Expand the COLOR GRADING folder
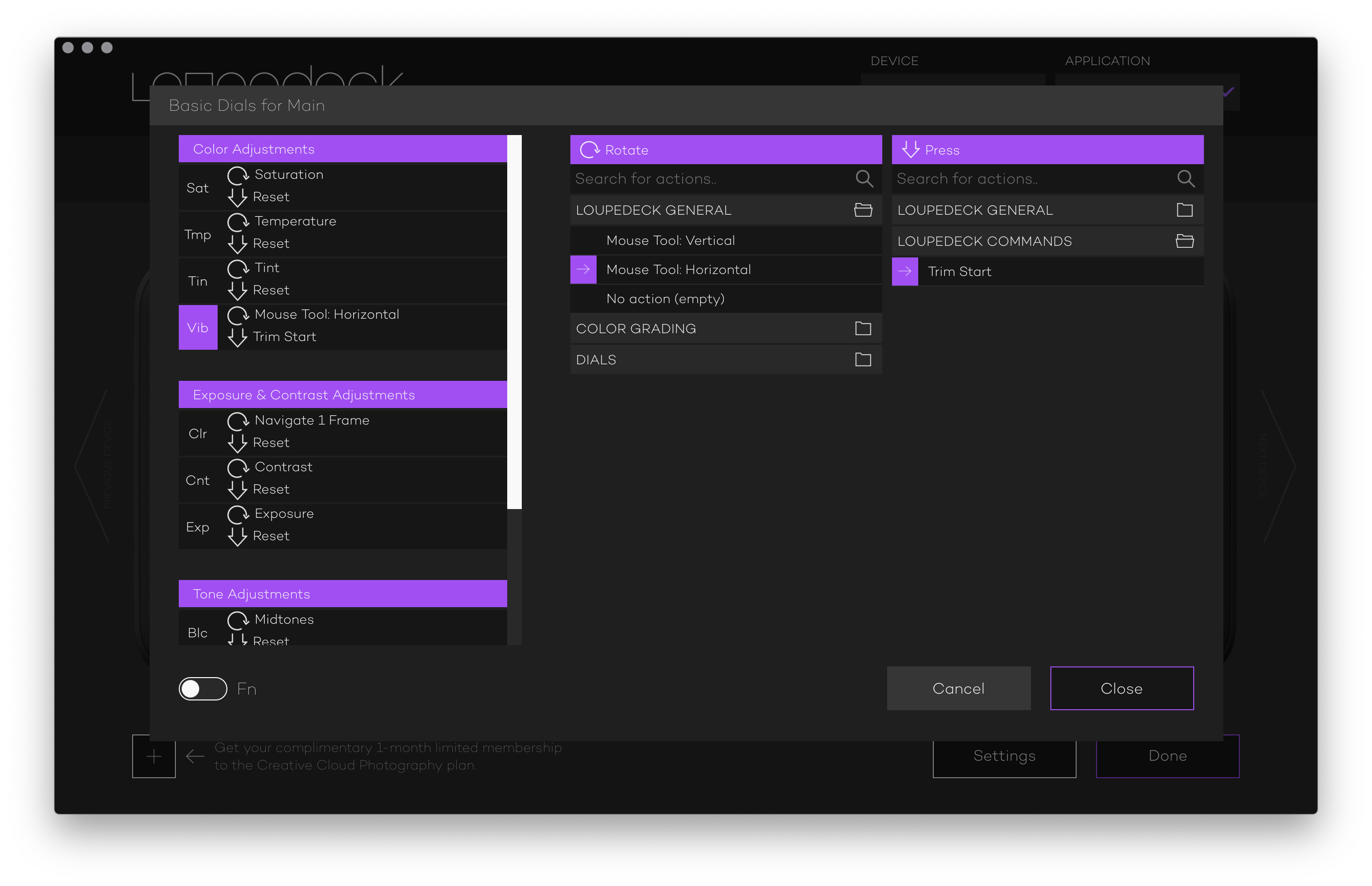The width and height of the screenshot is (1372, 886). click(863, 328)
